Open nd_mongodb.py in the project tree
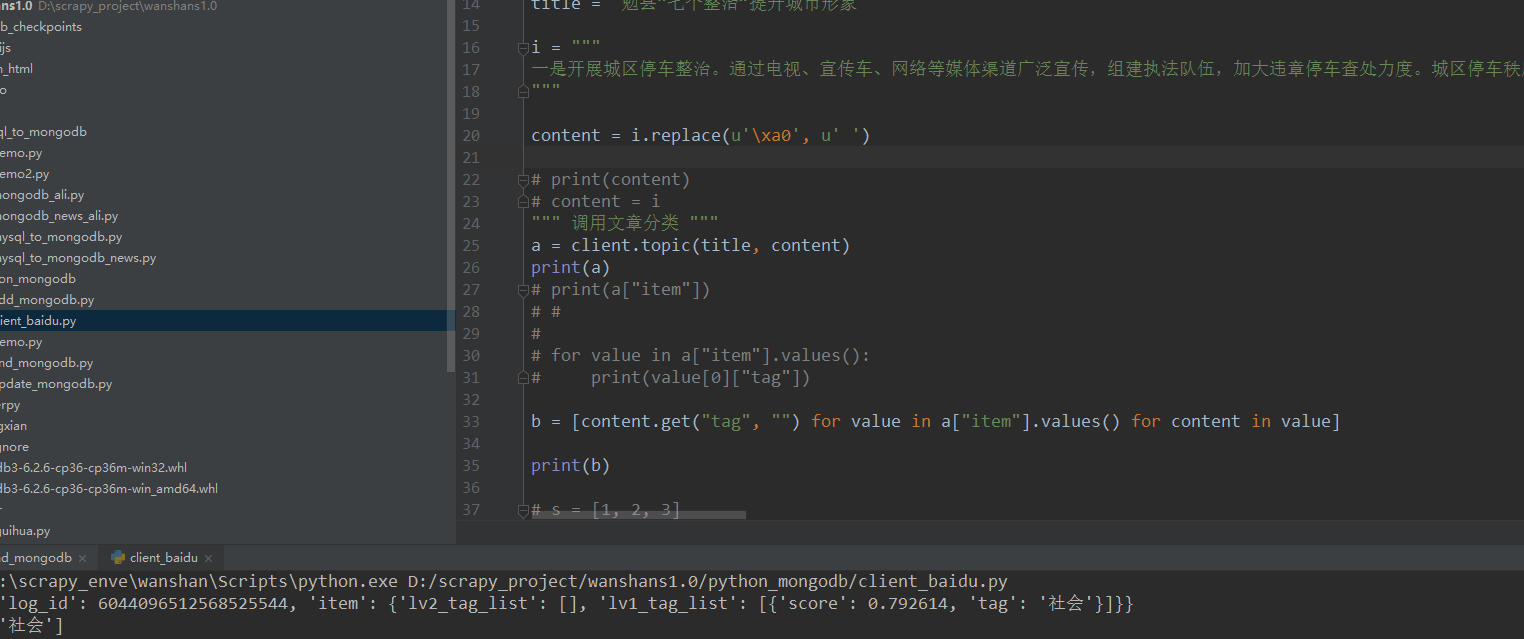1524x639 pixels. click(46, 363)
